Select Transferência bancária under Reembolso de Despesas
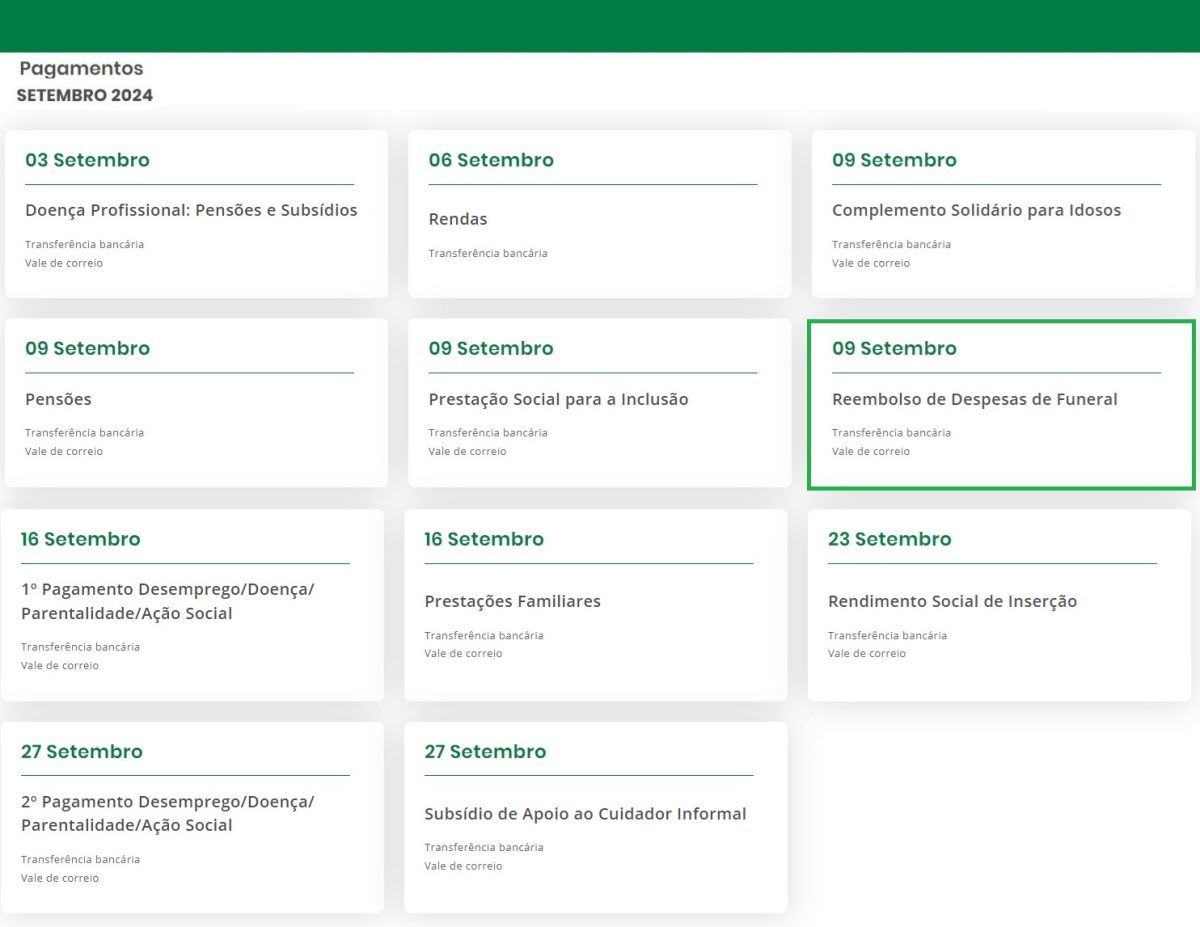1200x927 pixels. [891, 432]
